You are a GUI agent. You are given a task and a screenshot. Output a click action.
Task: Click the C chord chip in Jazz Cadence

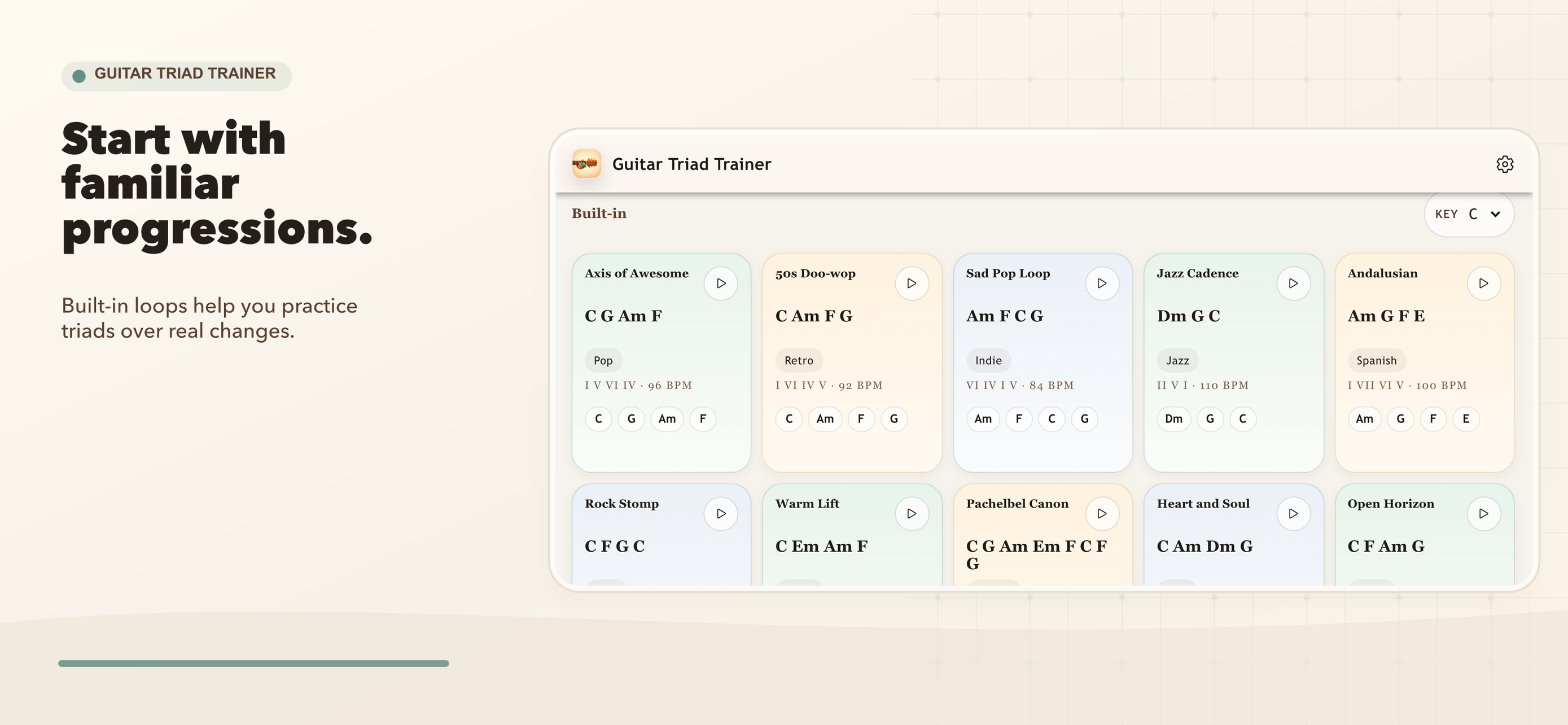pyautogui.click(x=1243, y=419)
